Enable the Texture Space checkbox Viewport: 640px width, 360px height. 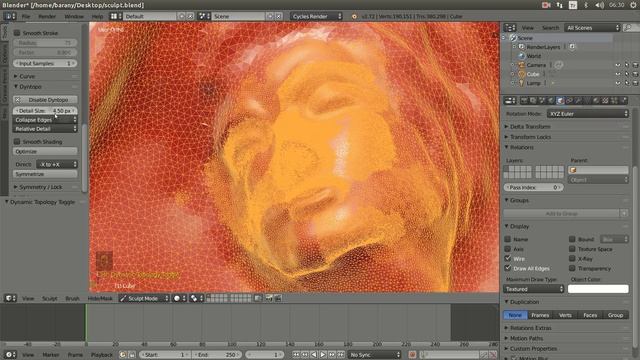coord(572,249)
